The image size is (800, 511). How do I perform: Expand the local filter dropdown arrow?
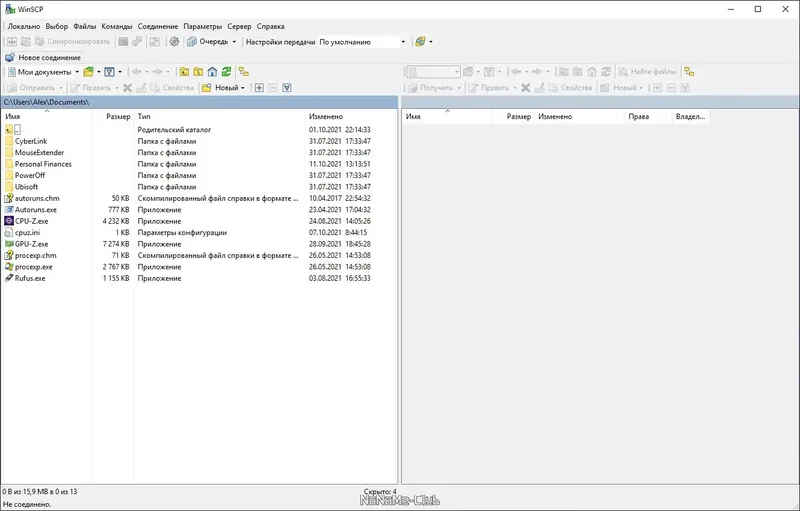[120, 72]
